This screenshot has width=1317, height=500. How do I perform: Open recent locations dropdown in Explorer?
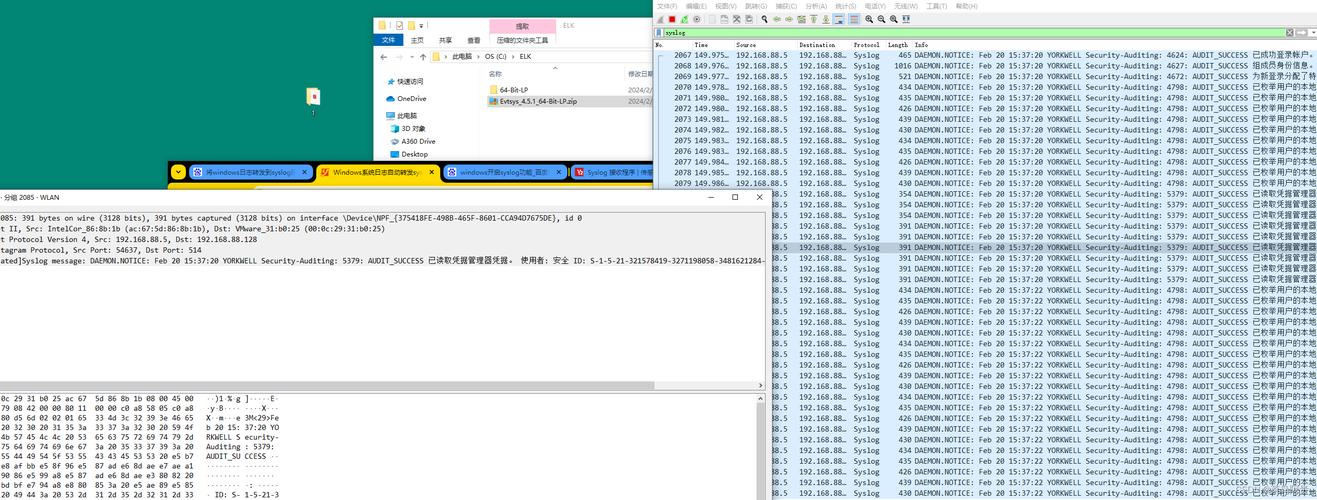coord(412,57)
